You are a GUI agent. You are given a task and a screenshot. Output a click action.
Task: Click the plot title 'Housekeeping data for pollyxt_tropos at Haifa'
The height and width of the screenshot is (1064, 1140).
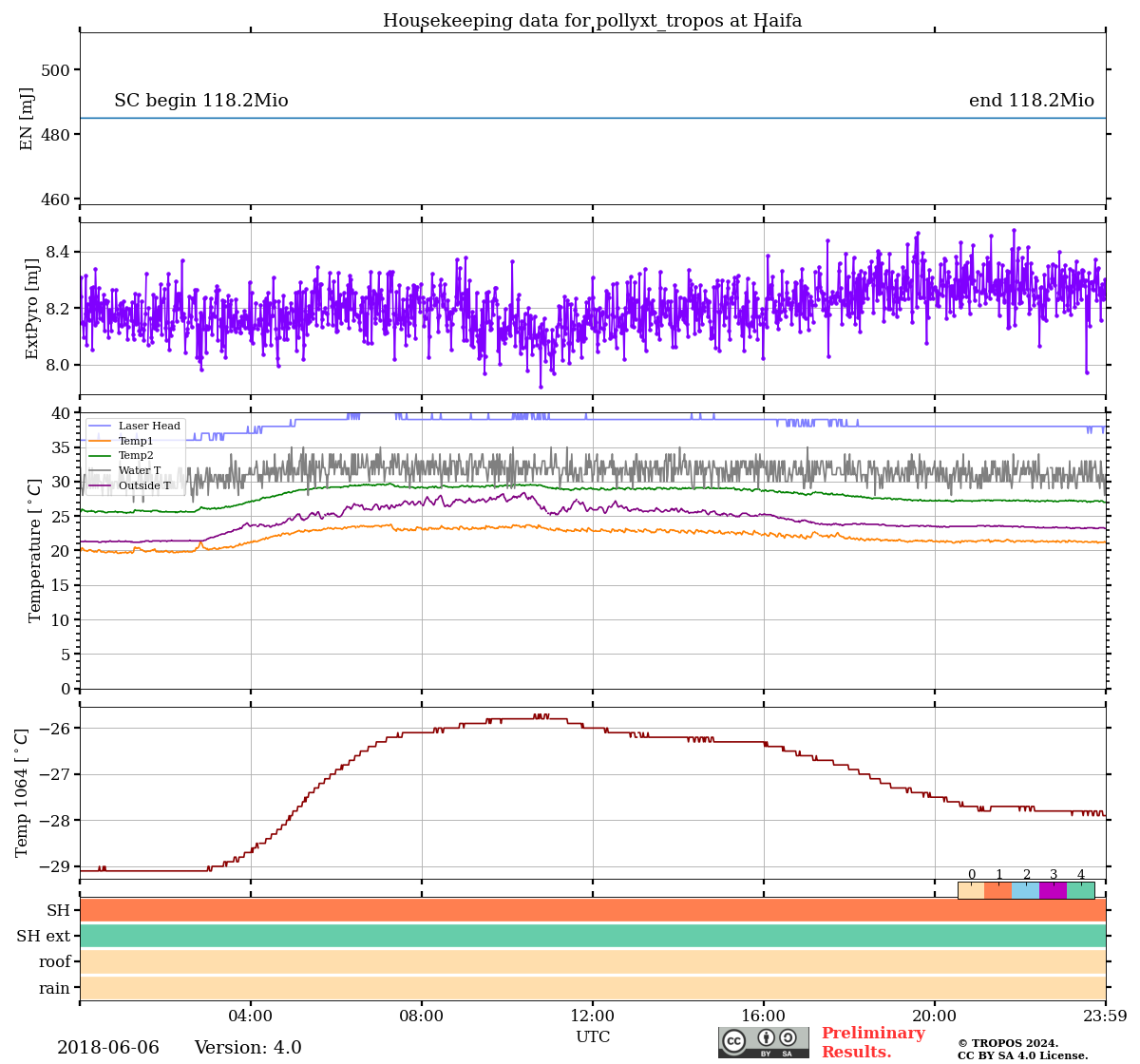[x=593, y=21]
